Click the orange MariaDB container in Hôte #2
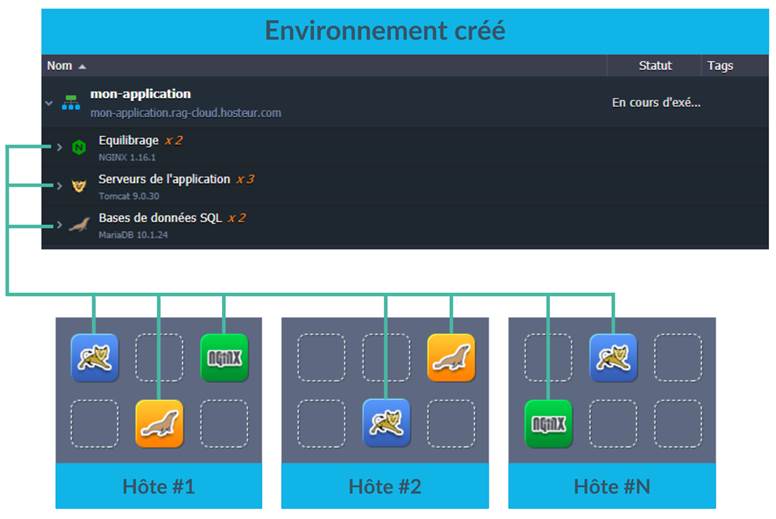This screenshot has width=776, height=519. pos(451,358)
